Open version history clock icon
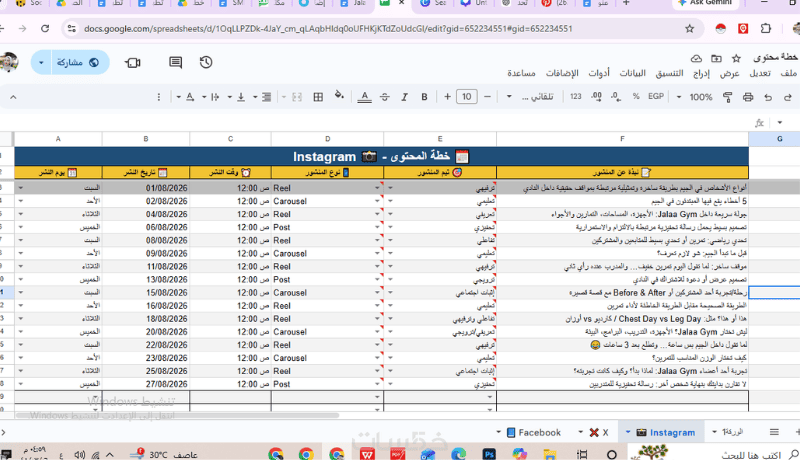The image size is (800, 460). (206, 62)
